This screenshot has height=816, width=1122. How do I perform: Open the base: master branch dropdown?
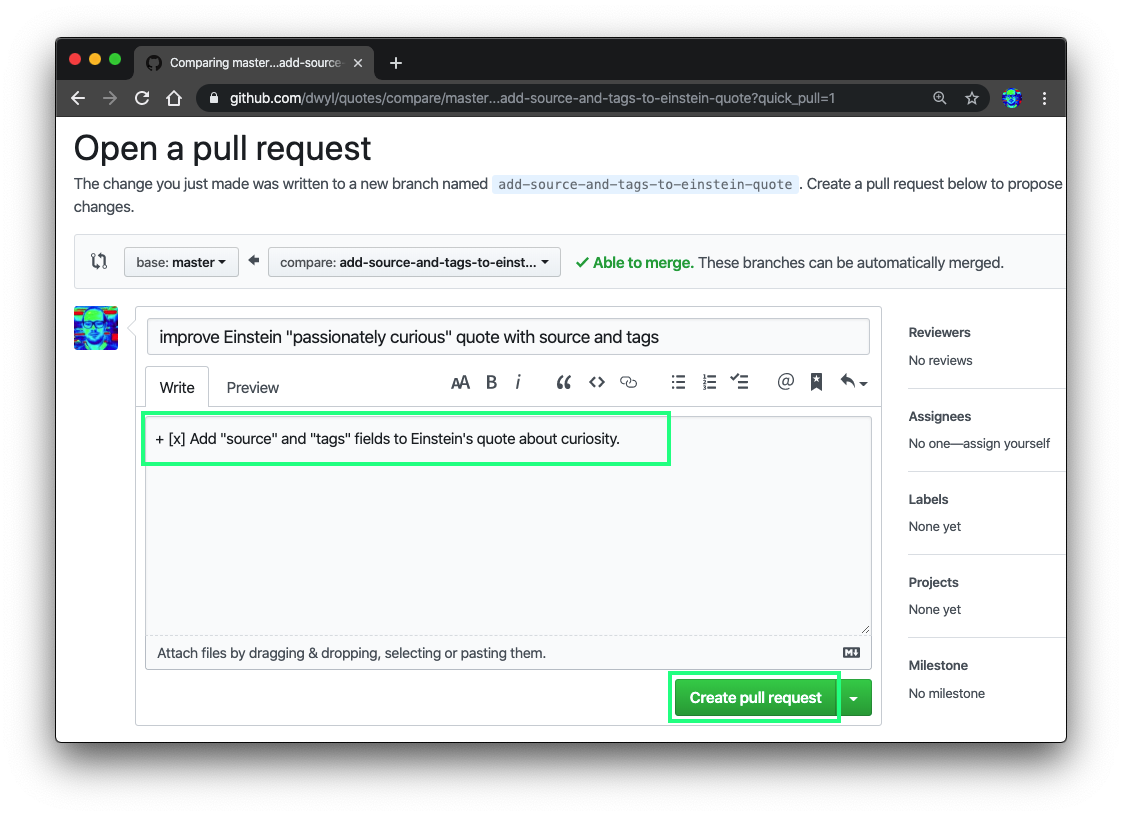coord(181,262)
